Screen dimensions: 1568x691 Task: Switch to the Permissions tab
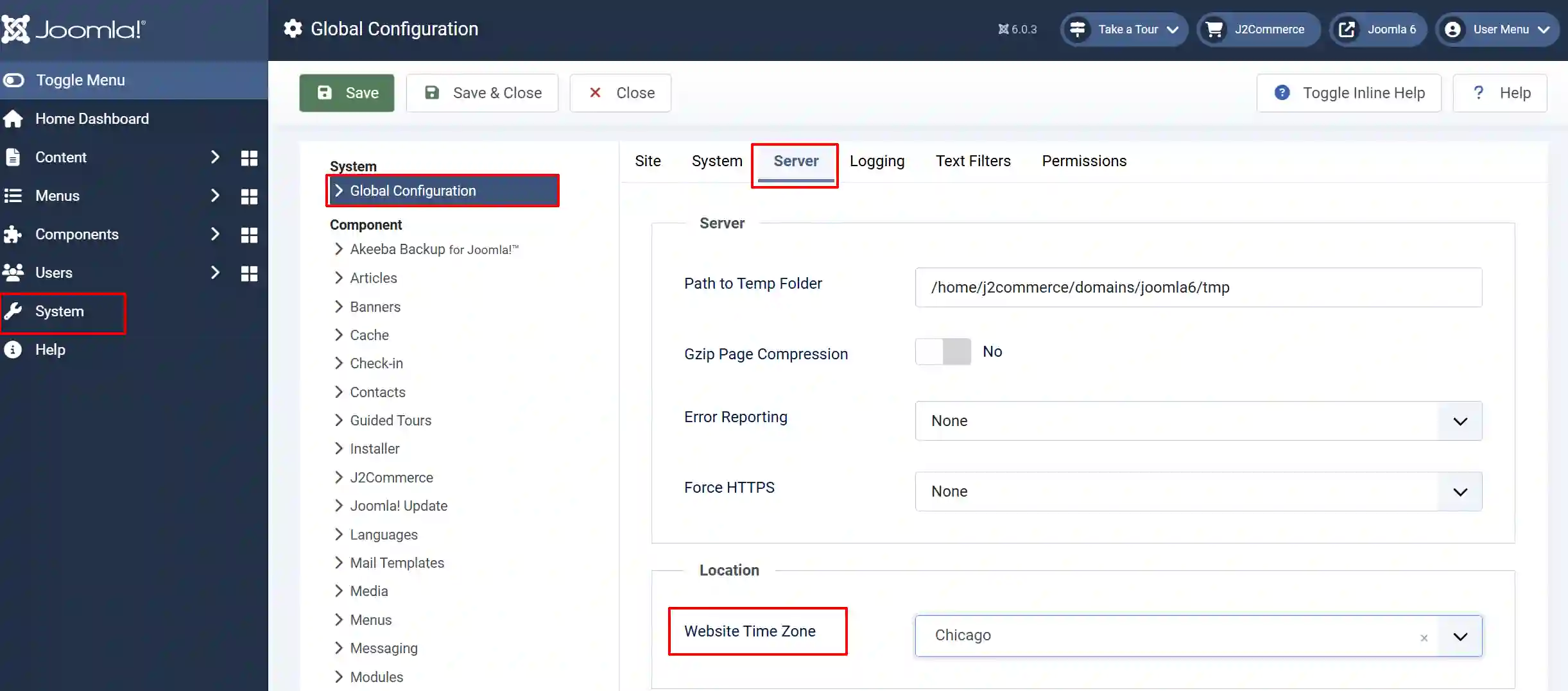tap(1084, 161)
